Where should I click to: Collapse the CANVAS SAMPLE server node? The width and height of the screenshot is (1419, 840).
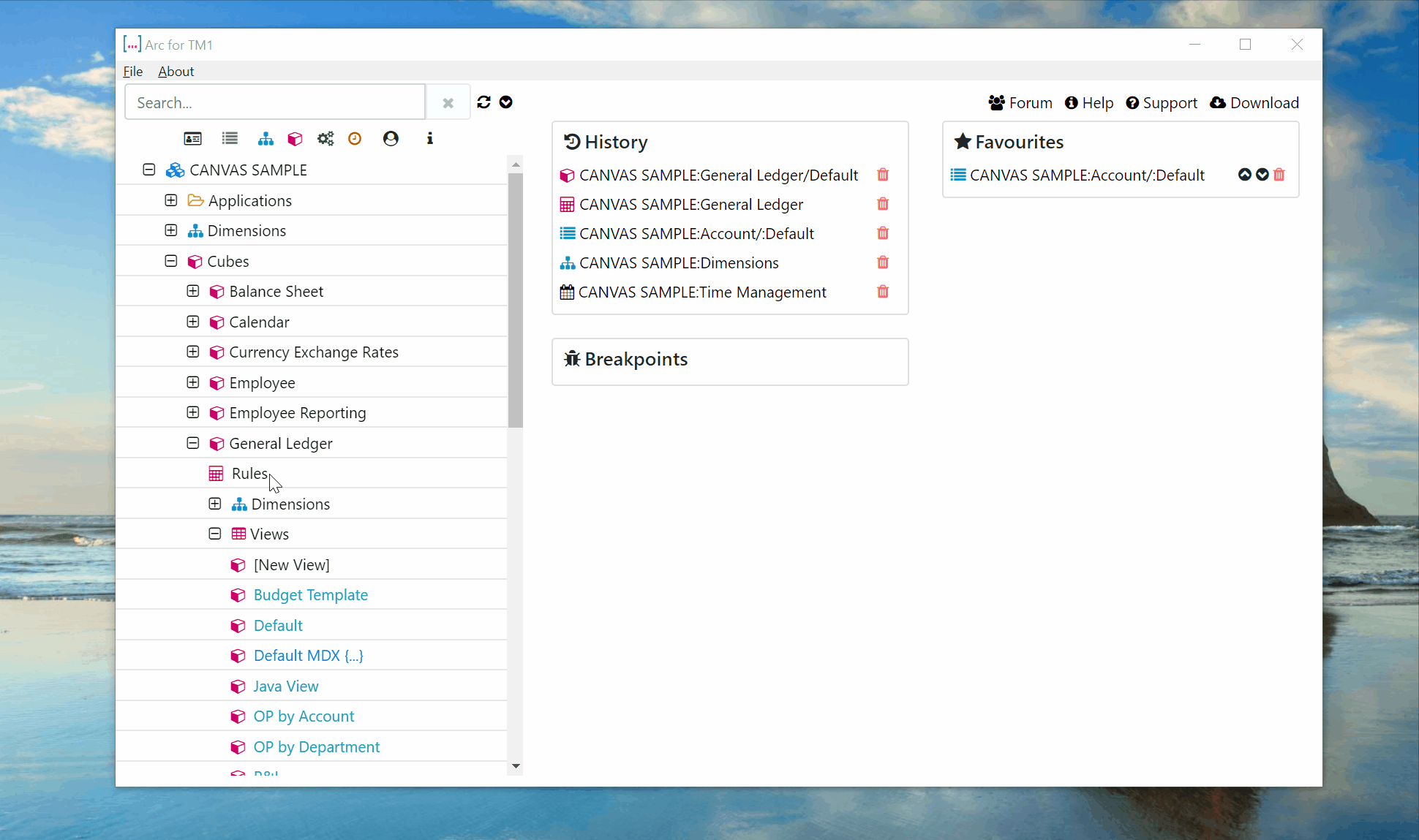point(149,170)
